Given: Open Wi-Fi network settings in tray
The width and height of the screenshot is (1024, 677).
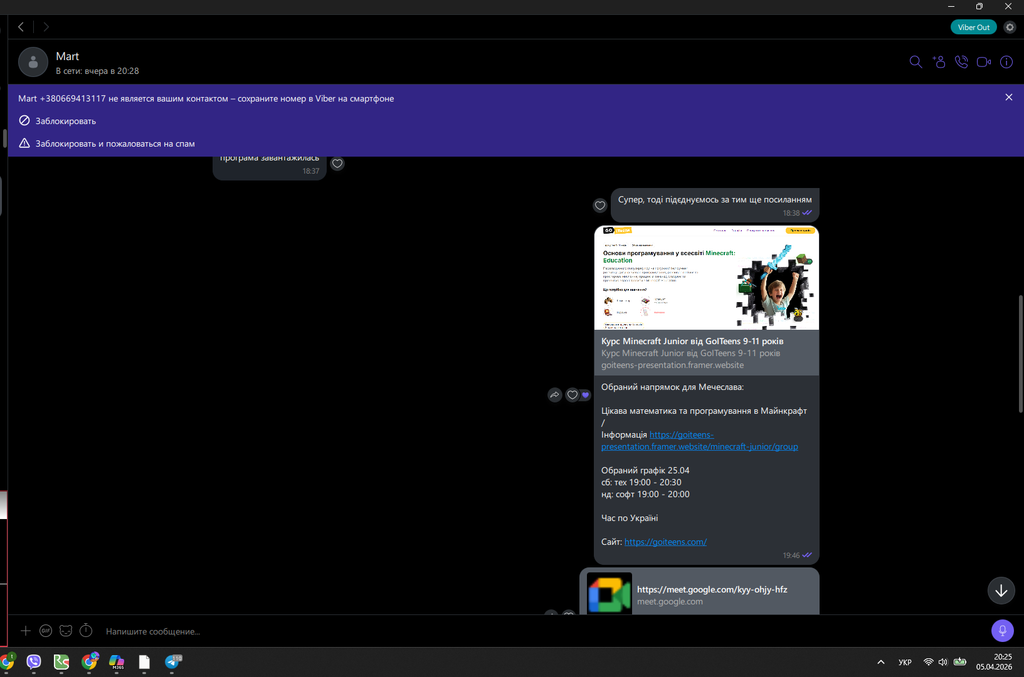Looking at the screenshot, I should point(928,662).
